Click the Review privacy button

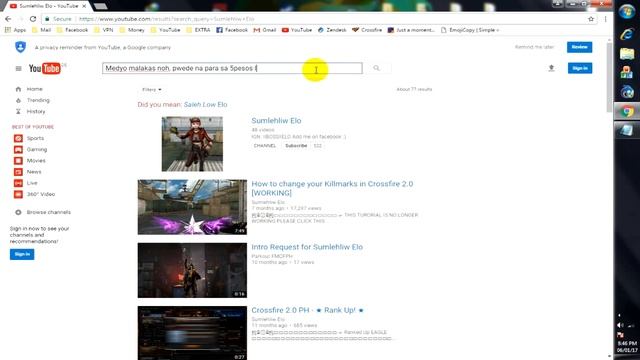(x=579, y=47)
